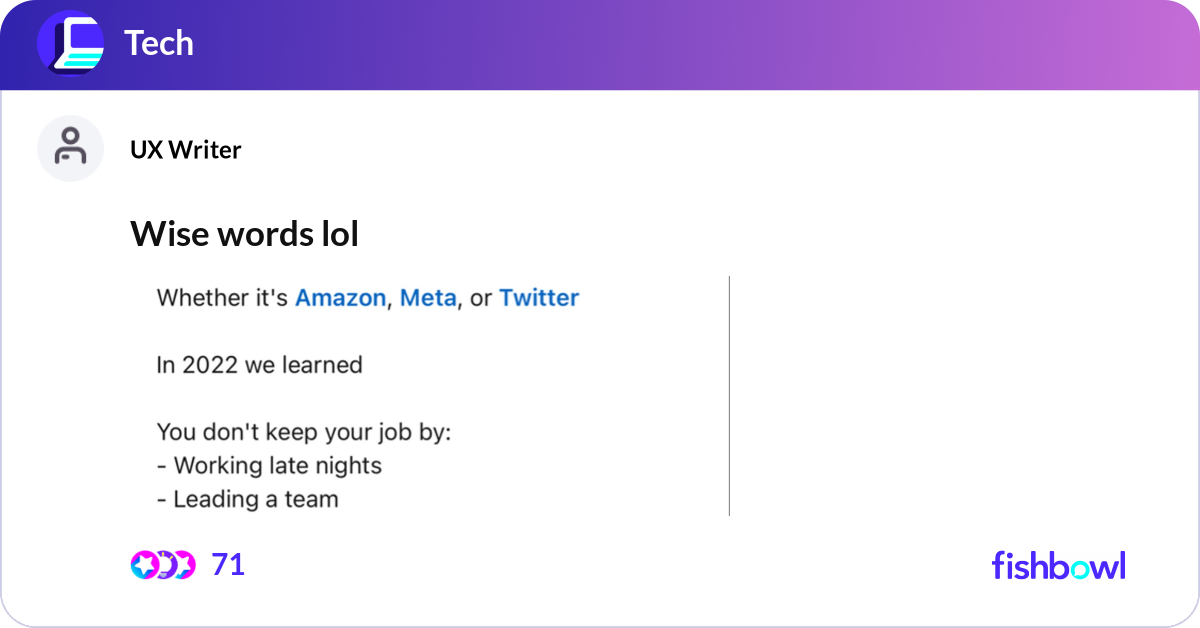1200x628 pixels.
Task: Follow the Twitter company link
Action: click(x=539, y=298)
